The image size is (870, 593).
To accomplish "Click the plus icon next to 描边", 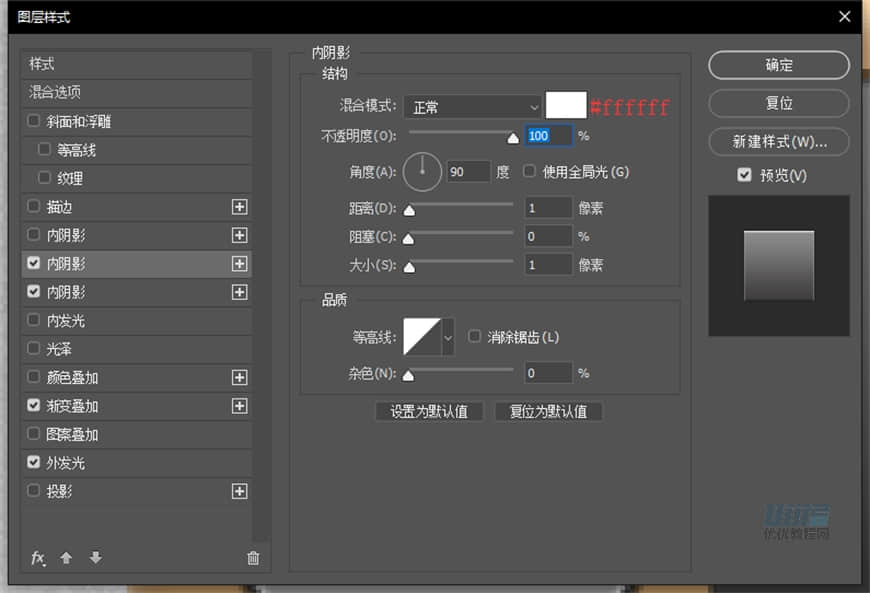I will (x=241, y=207).
